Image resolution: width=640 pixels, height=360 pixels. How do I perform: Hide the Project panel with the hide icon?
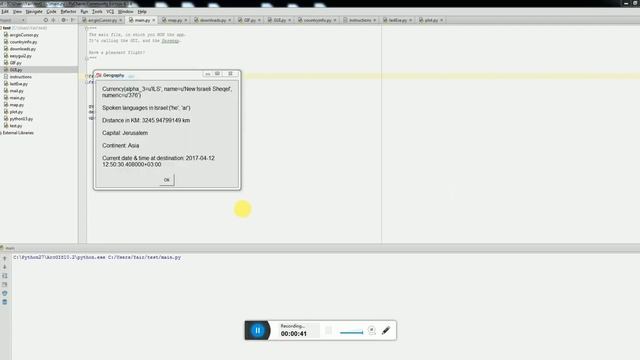coord(73,20)
